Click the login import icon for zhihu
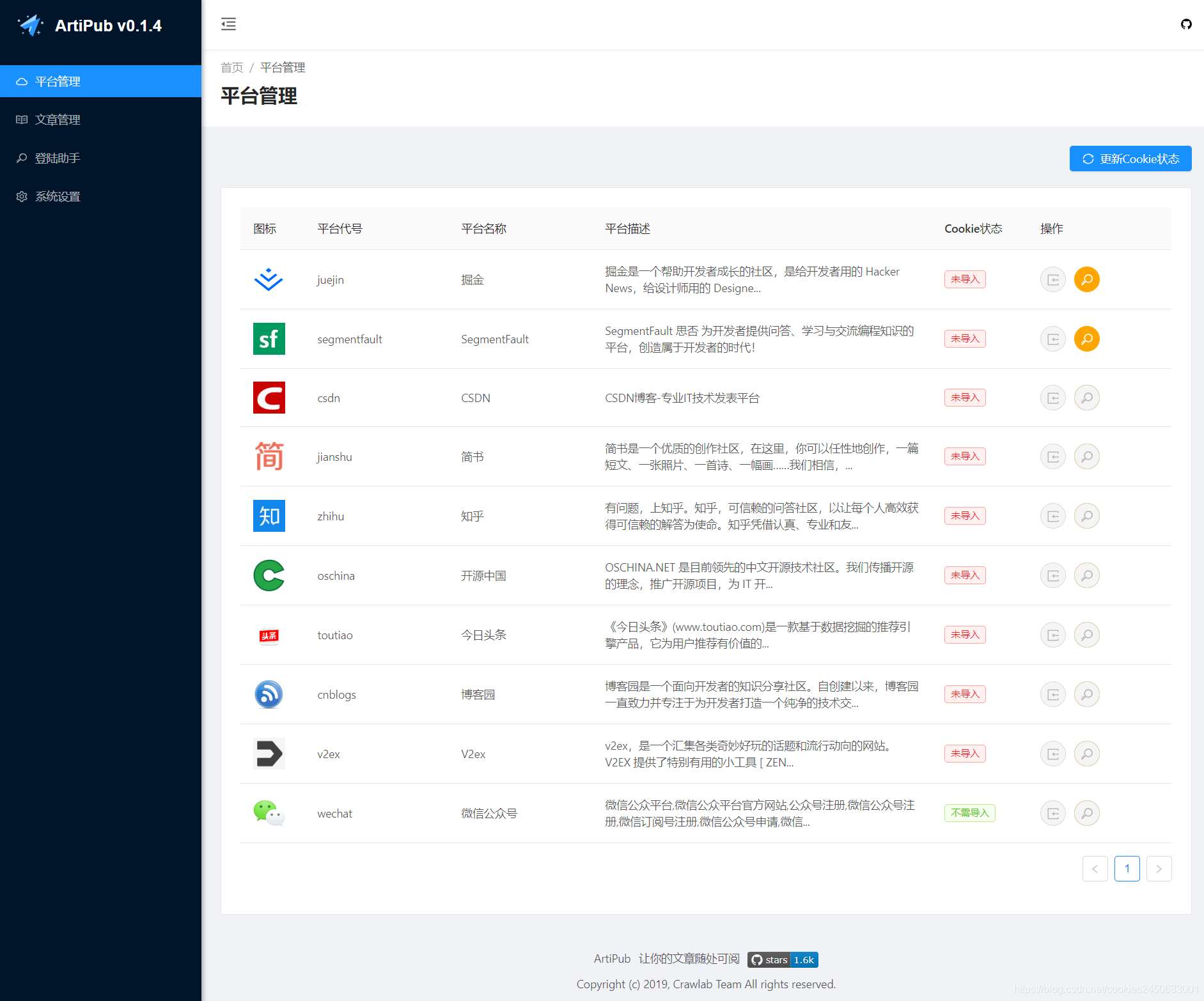The image size is (1204, 1001). click(x=1053, y=516)
